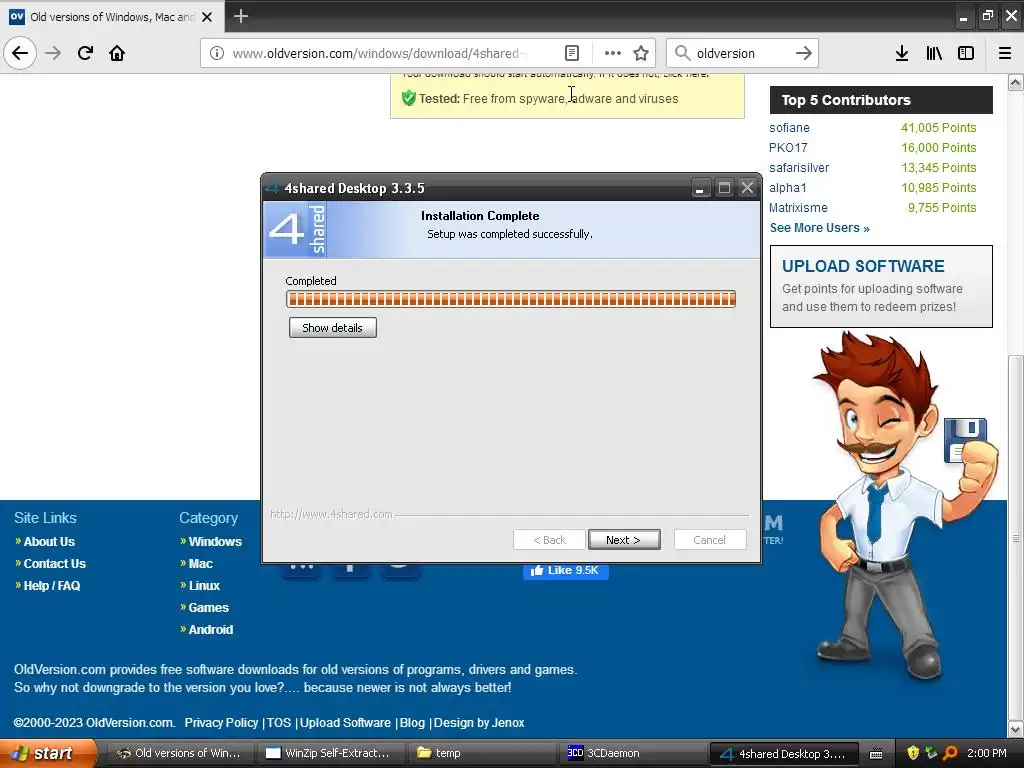1024x768 pixels.
Task: Reload the page in the browser
Action: [85, 53]
